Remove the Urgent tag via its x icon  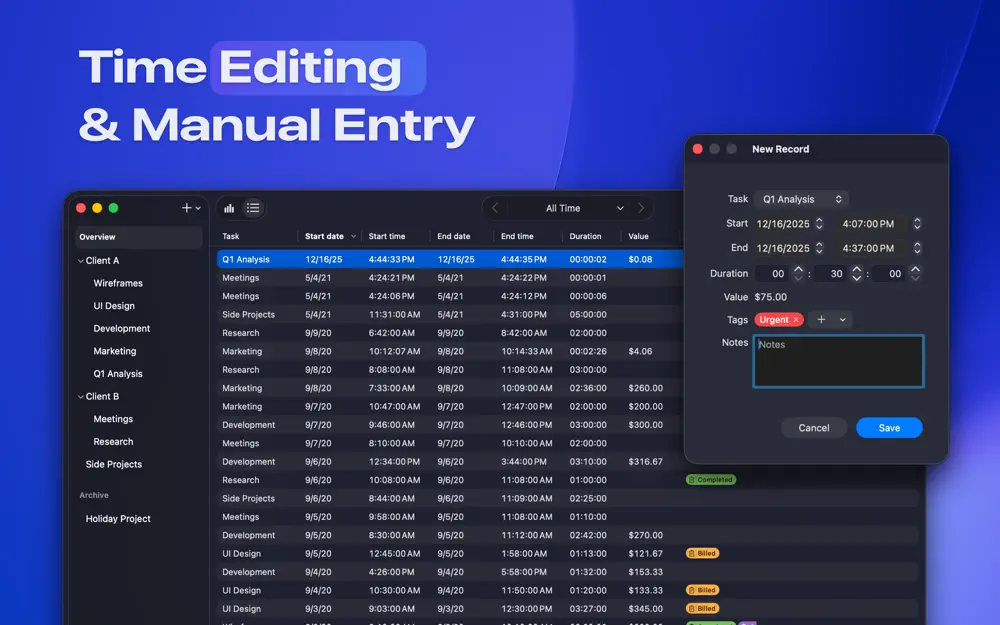pyautogui.click(x=796, y=319)
